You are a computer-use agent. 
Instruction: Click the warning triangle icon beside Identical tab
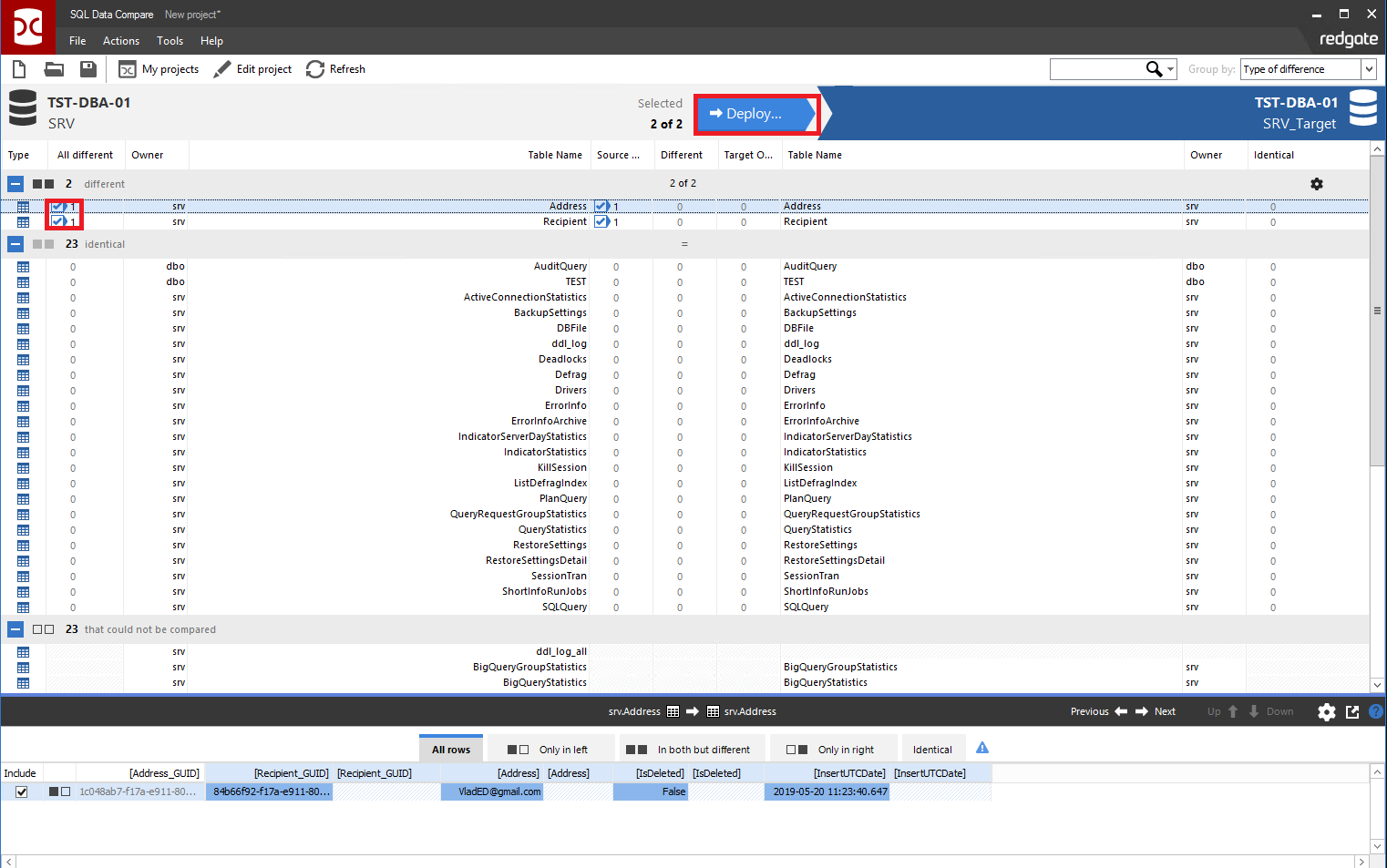click(x=982, y=748)
